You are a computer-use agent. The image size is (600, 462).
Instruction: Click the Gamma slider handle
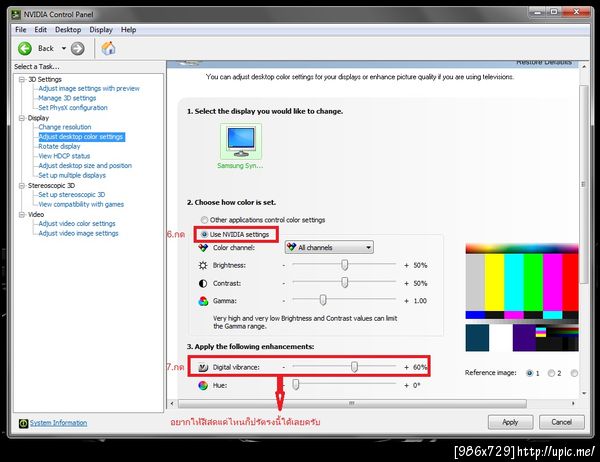pyautogui.click(x=323, y=300)
